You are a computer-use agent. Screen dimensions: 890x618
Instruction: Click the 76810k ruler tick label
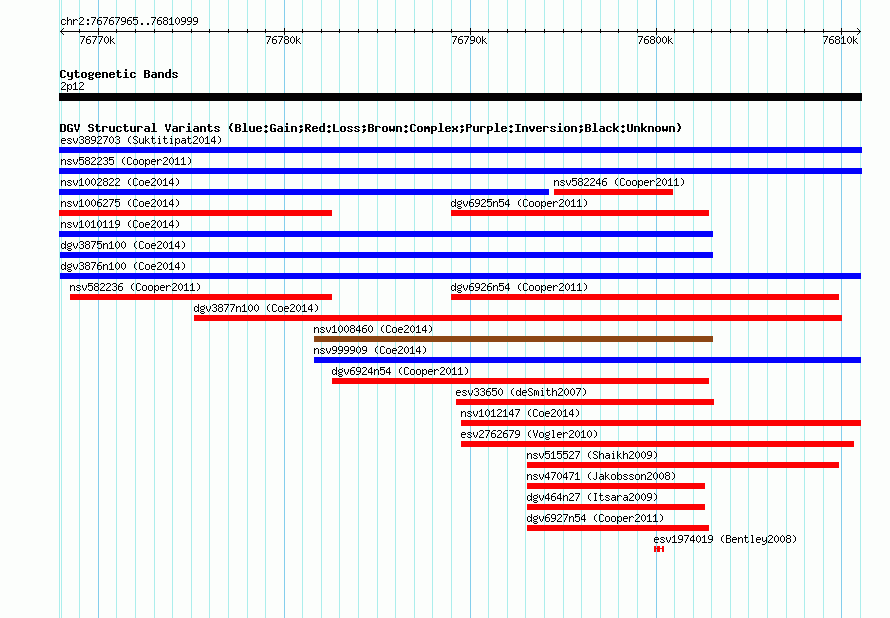(840, 40)
